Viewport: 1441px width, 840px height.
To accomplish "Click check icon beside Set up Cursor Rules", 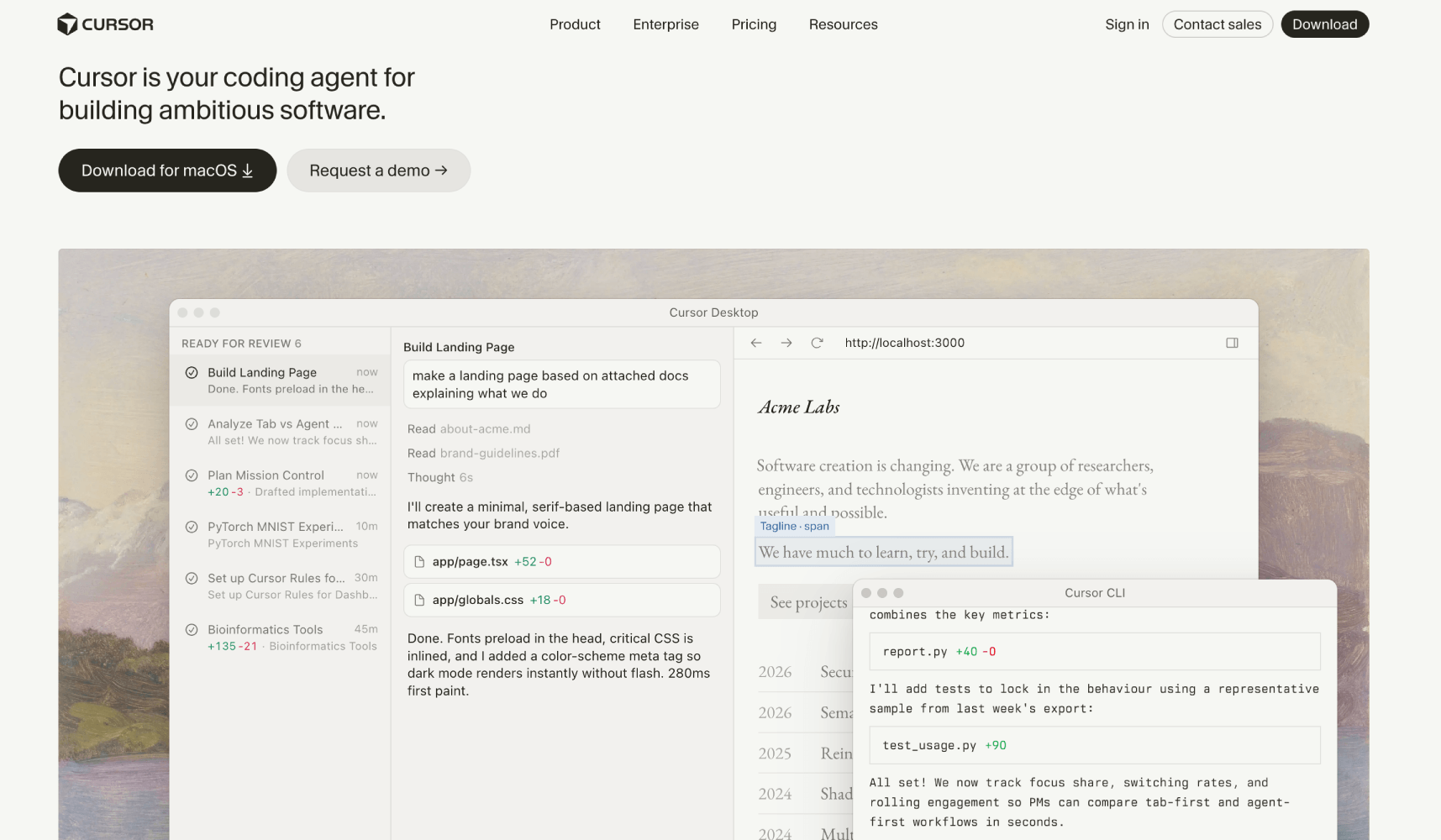I will pos(192,578).
